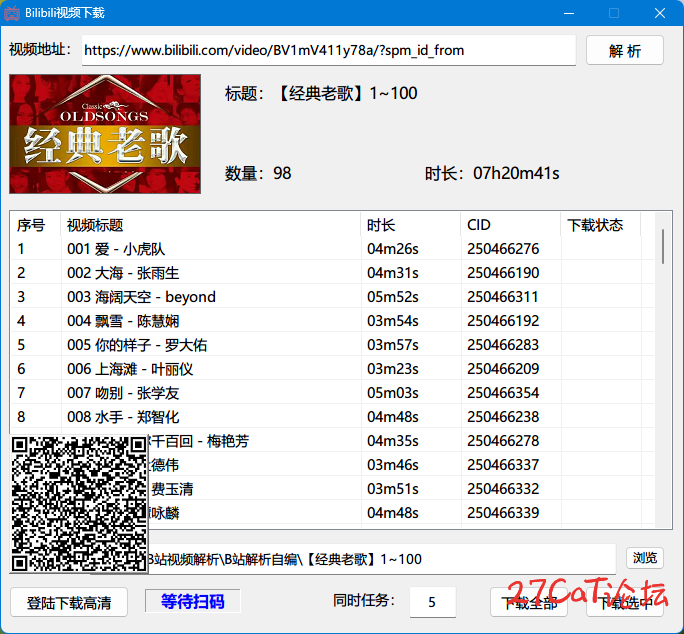The width and height of the screenshot is (684, 634).
Task: Click duration cell 03m23s
Action: click(x=393, y=369)
